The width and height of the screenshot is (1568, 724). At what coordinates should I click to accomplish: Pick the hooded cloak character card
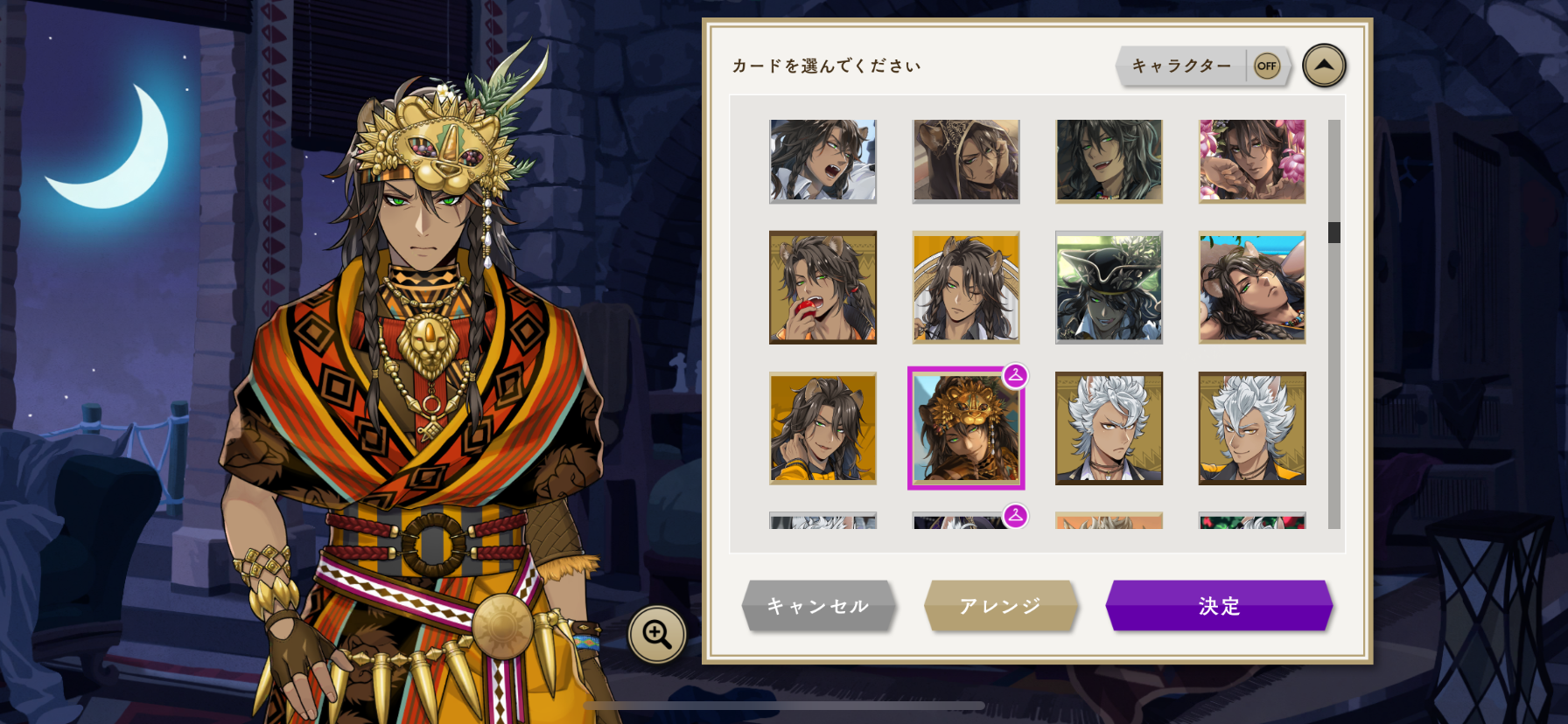(966, 162)
